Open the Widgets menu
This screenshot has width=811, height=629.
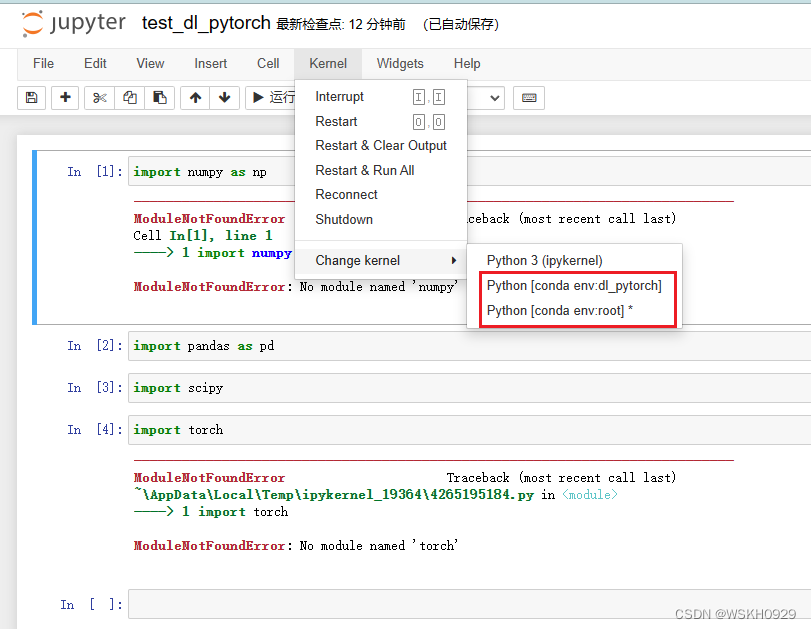[400, 64]
